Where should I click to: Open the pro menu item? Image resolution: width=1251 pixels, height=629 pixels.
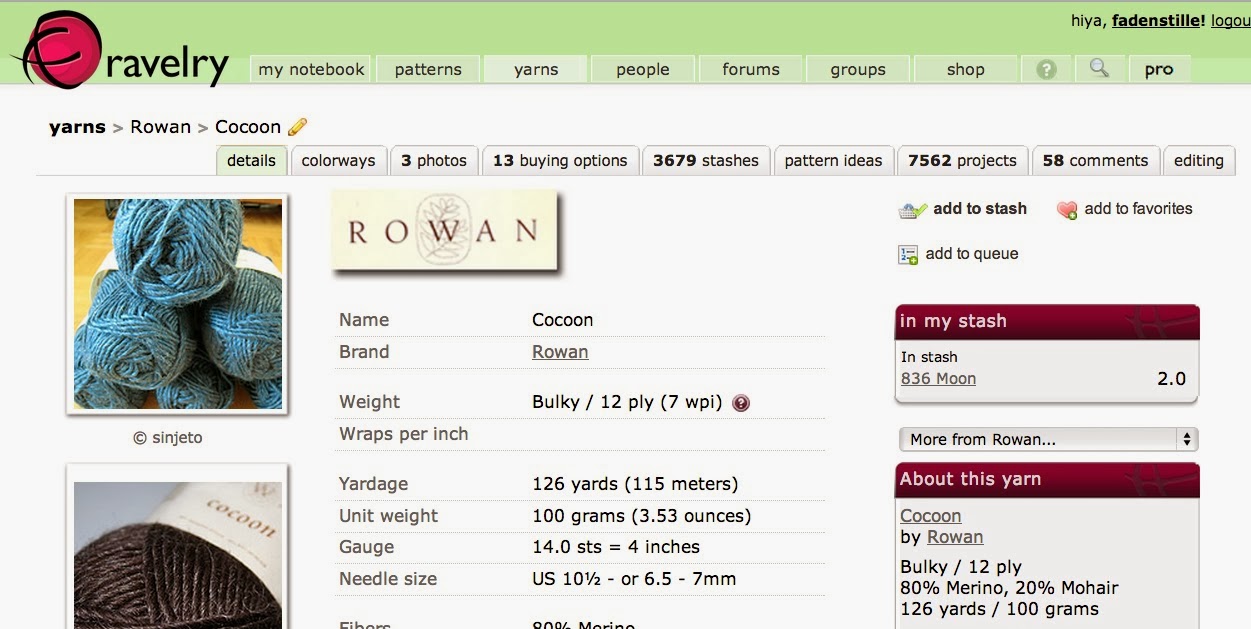point(1159,69)
